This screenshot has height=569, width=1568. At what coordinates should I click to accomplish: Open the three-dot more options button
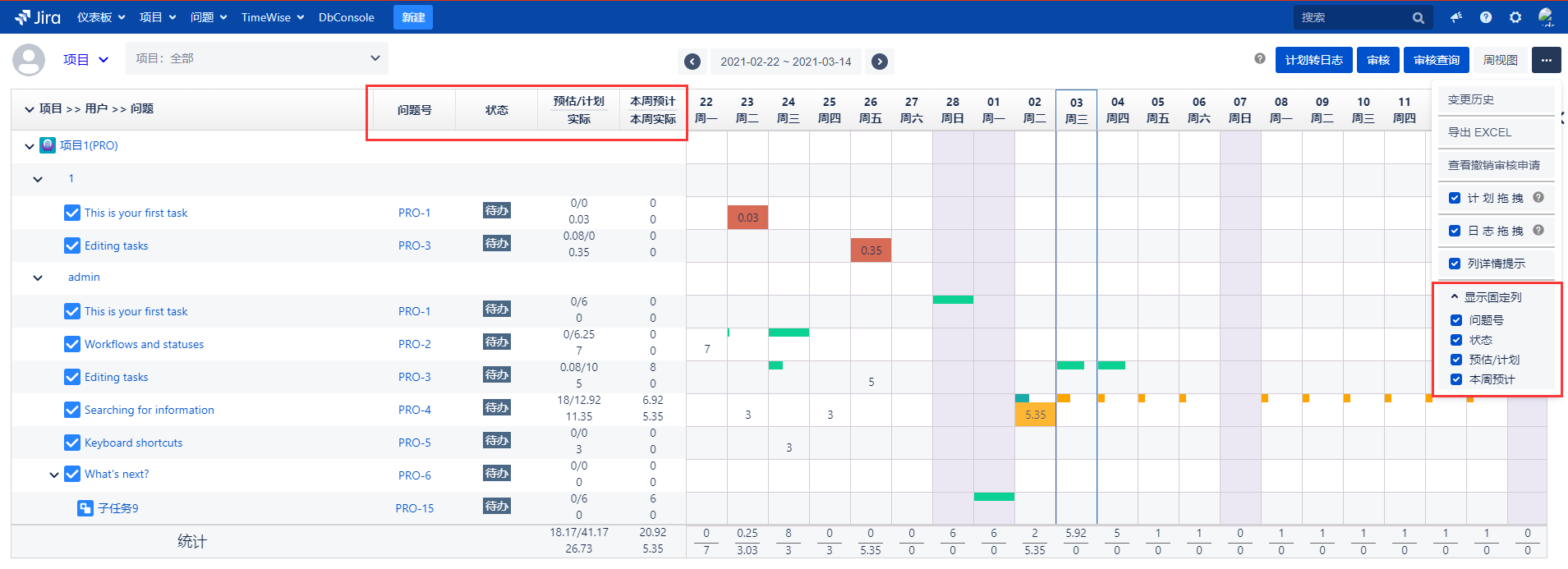tap(1546, 60)
